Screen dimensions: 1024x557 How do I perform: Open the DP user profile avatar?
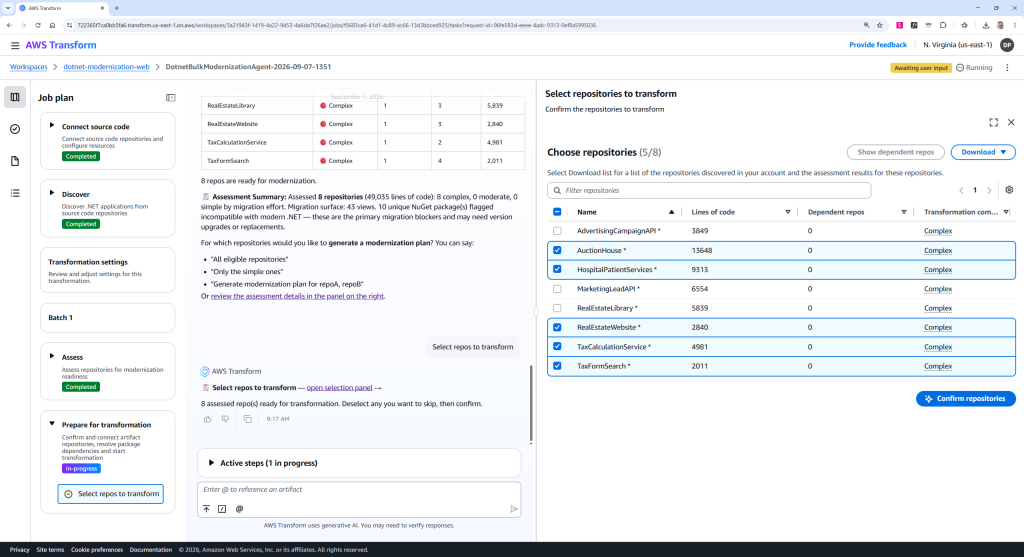coord(1007,45)
